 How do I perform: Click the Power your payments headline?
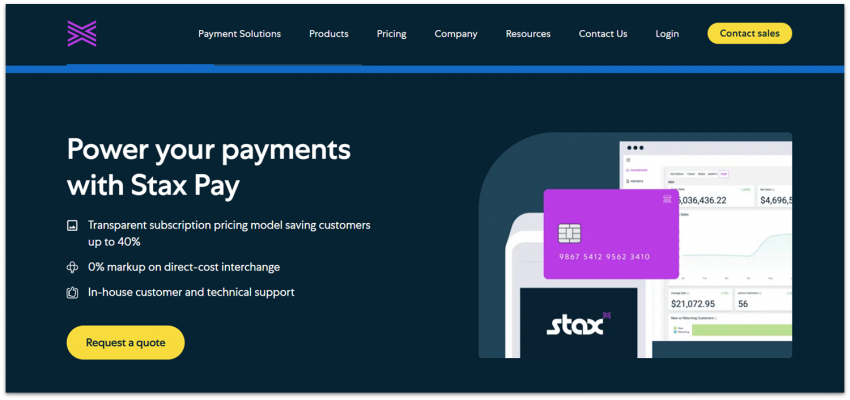[209, 168]
